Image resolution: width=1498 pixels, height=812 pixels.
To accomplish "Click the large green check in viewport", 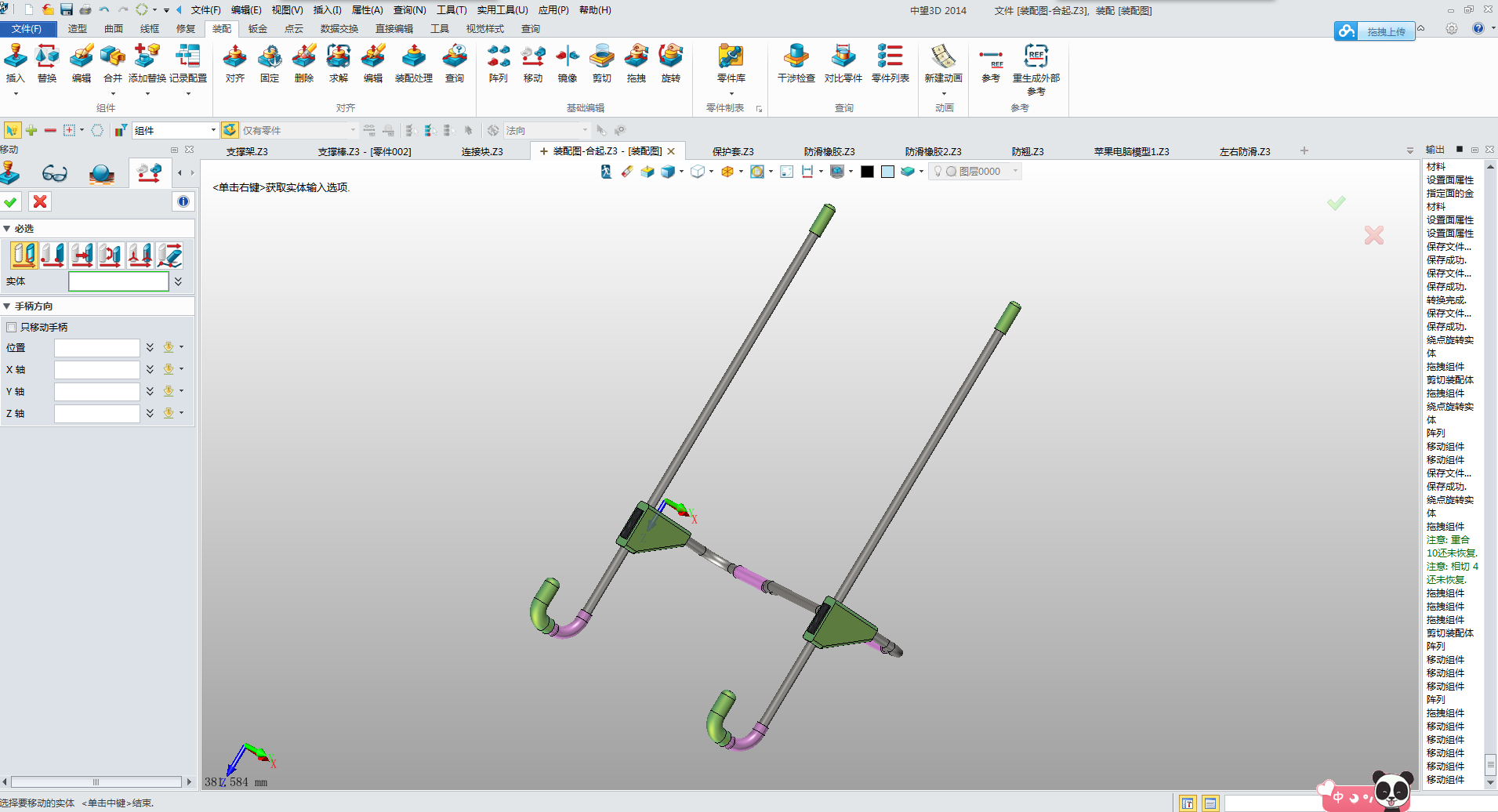I will tap(1337, 203).
